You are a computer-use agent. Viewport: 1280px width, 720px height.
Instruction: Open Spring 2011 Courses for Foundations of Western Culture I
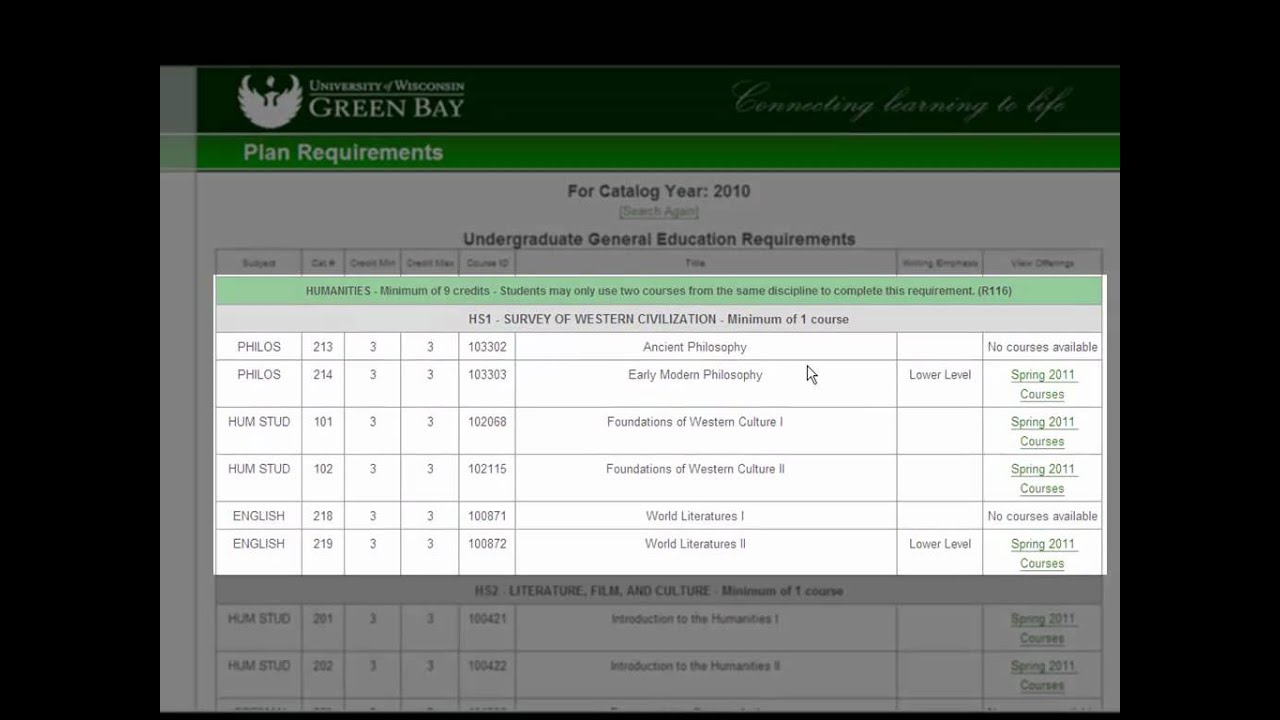tap(1042, 431)
